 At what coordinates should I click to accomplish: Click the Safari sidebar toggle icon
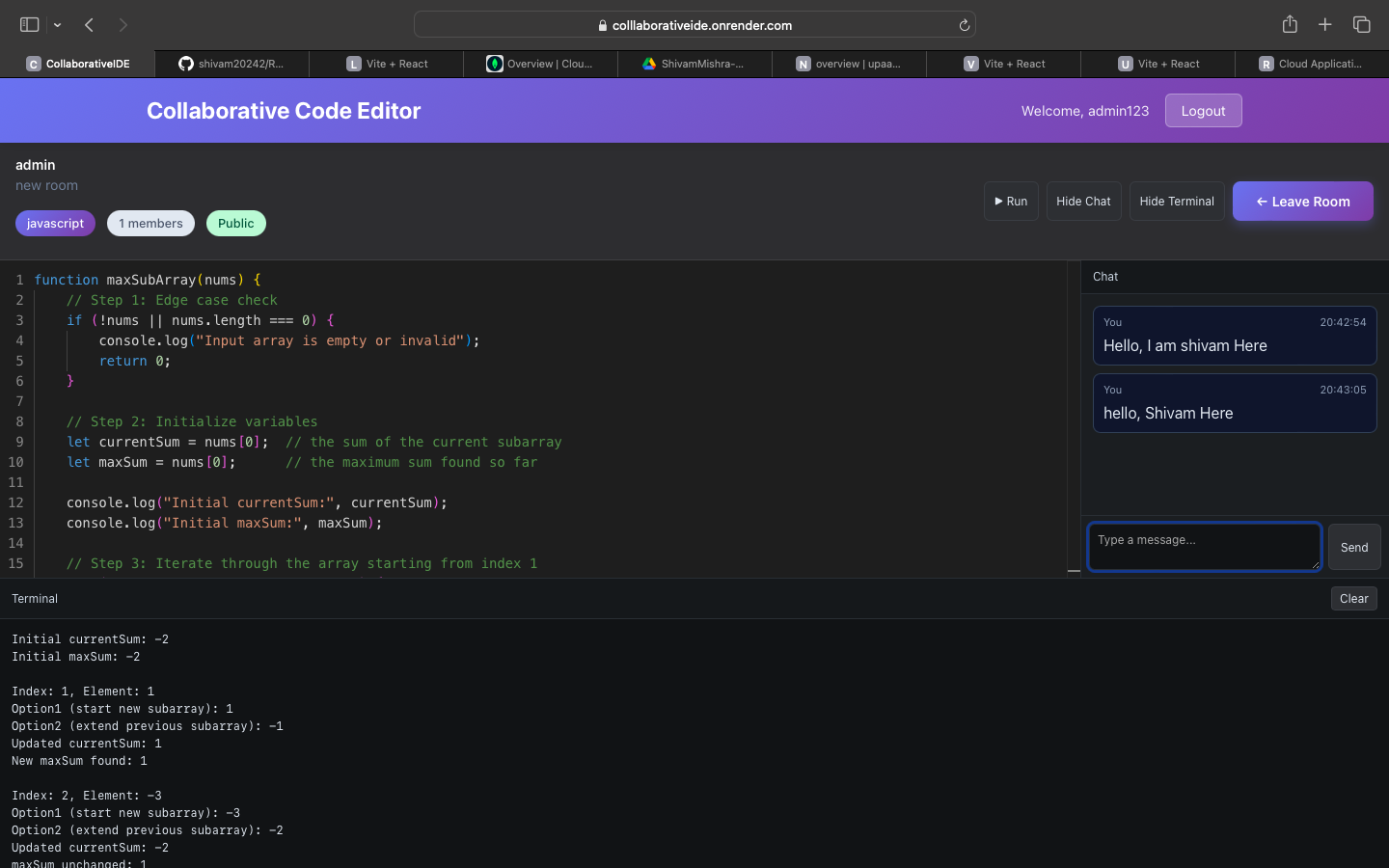click(x=29, y=24)
